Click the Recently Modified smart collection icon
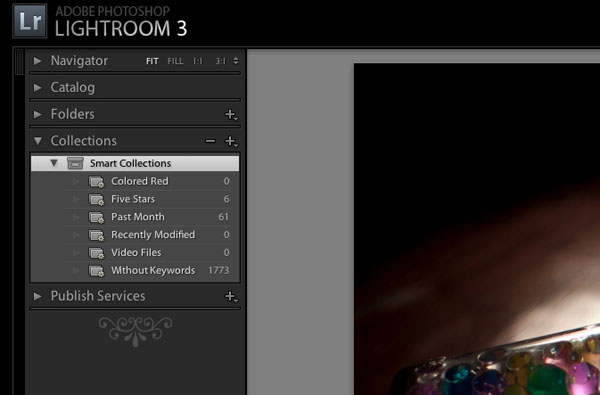The image size is (600, 395). (96, 235)
